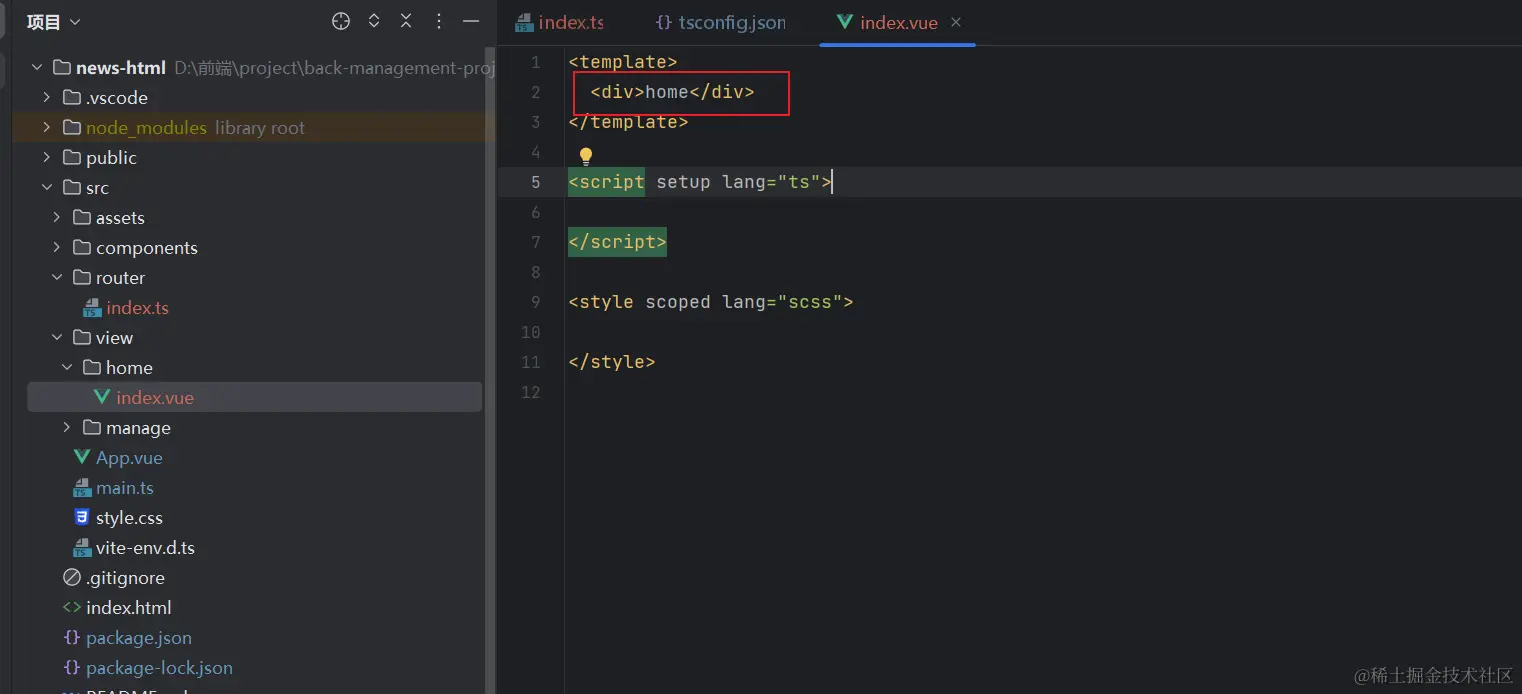The height and width of the screenshot is (694, 1522).
Task: Click the yellow lightbulb quick-fix icon
Action: point(586,156)
